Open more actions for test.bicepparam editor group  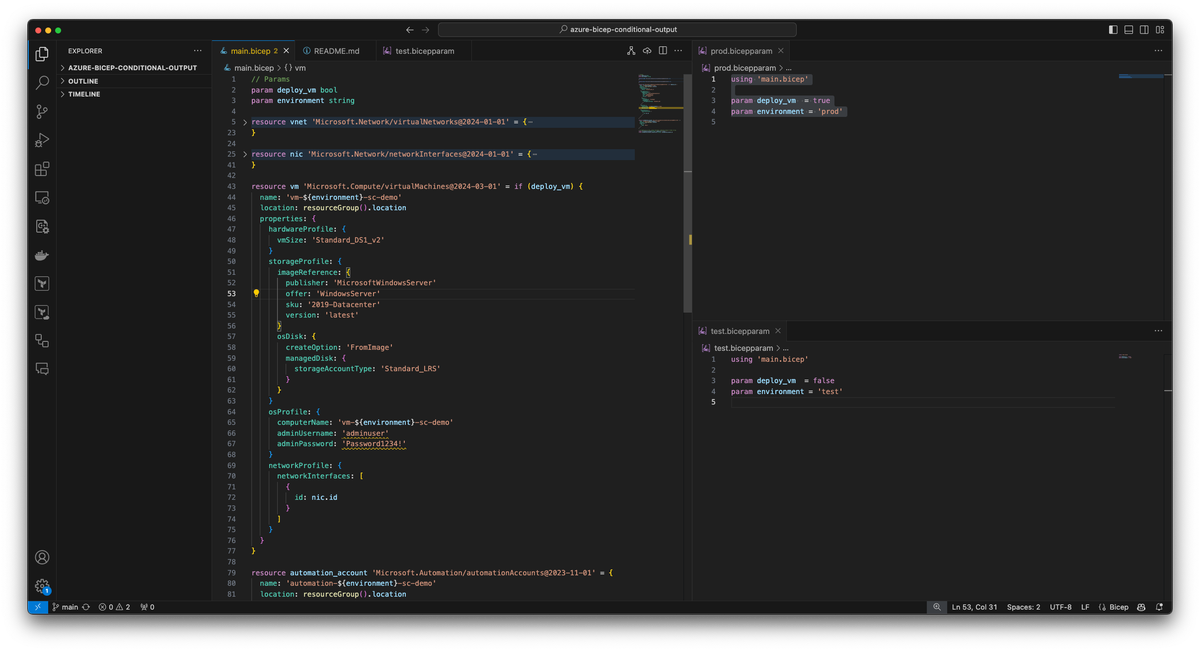coord(1159,330)
